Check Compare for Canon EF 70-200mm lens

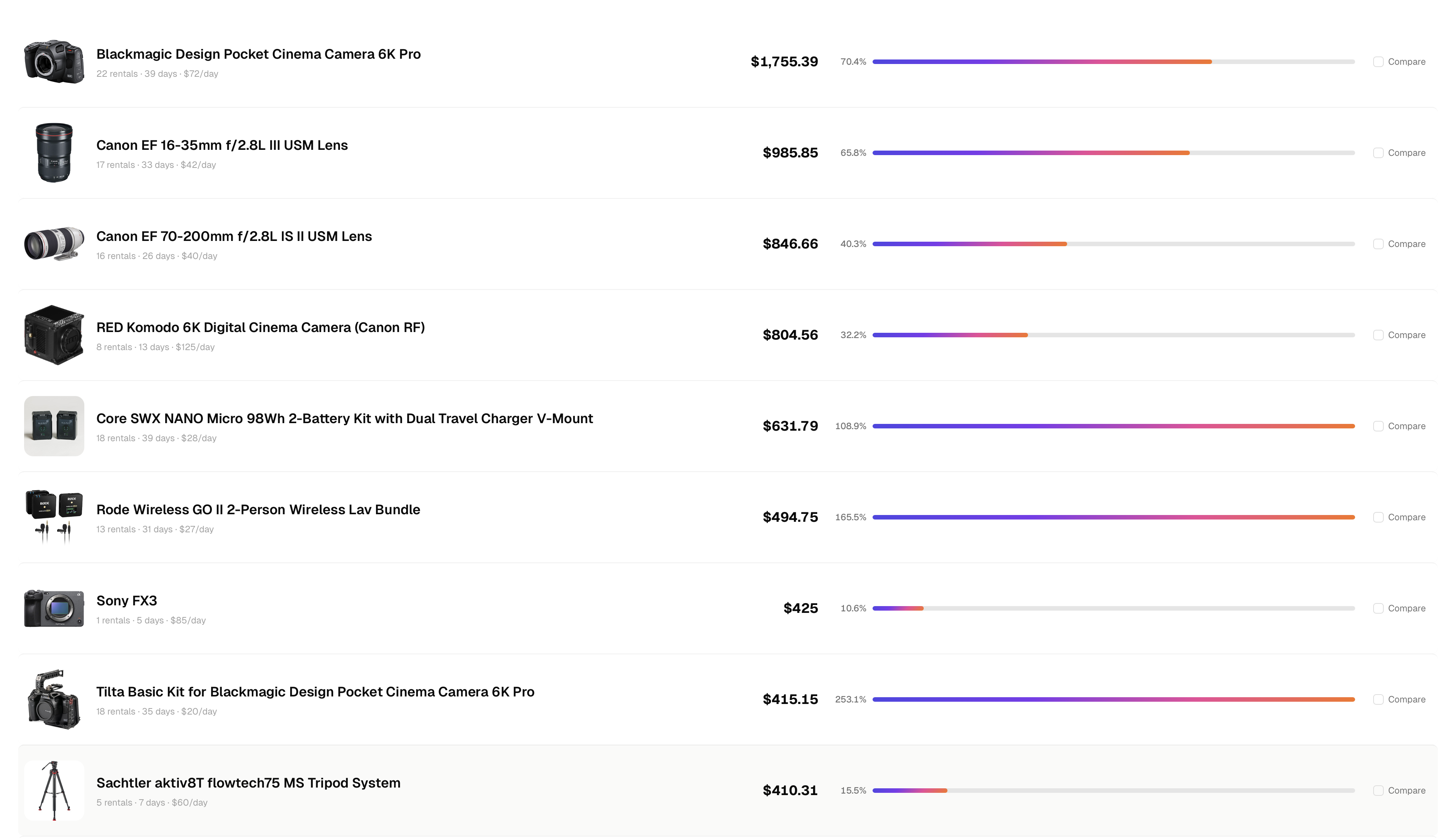[x=1378, y=244]
